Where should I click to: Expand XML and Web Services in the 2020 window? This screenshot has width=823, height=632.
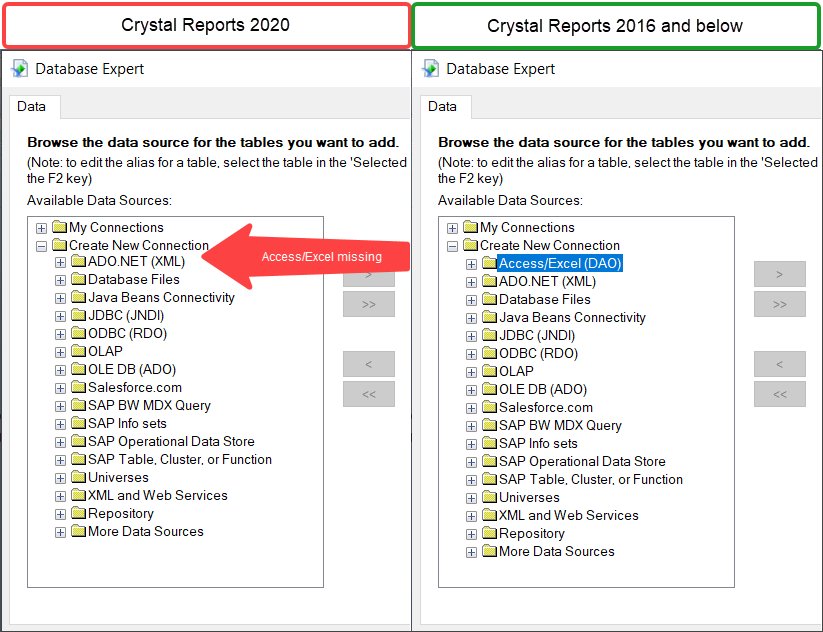(x=60, y=496)
